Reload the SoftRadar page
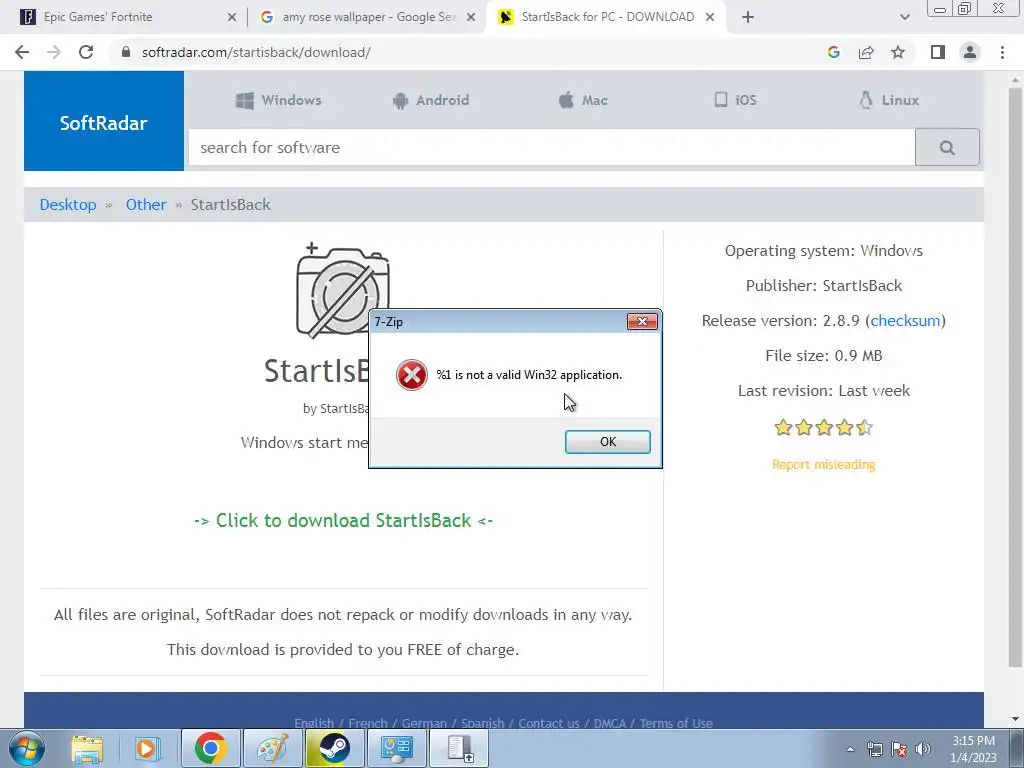The image size is (1024, 768). click(86, 52)
